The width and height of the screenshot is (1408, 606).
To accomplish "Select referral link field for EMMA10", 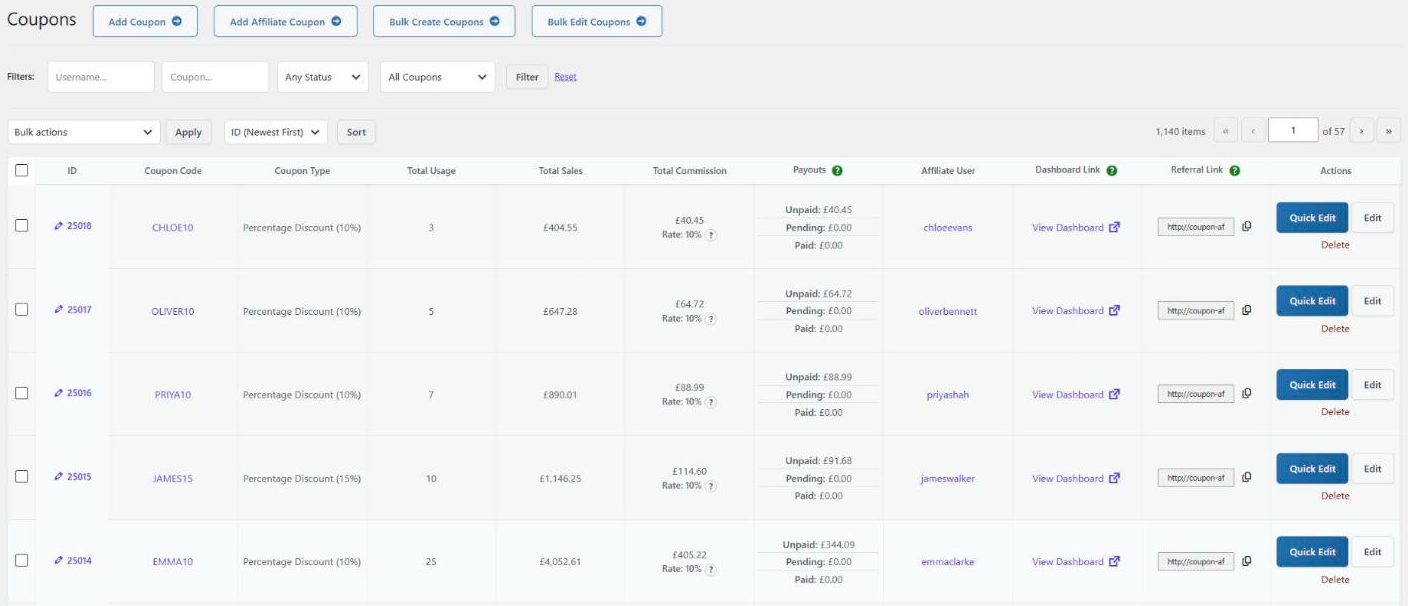I will (1196, 562).
